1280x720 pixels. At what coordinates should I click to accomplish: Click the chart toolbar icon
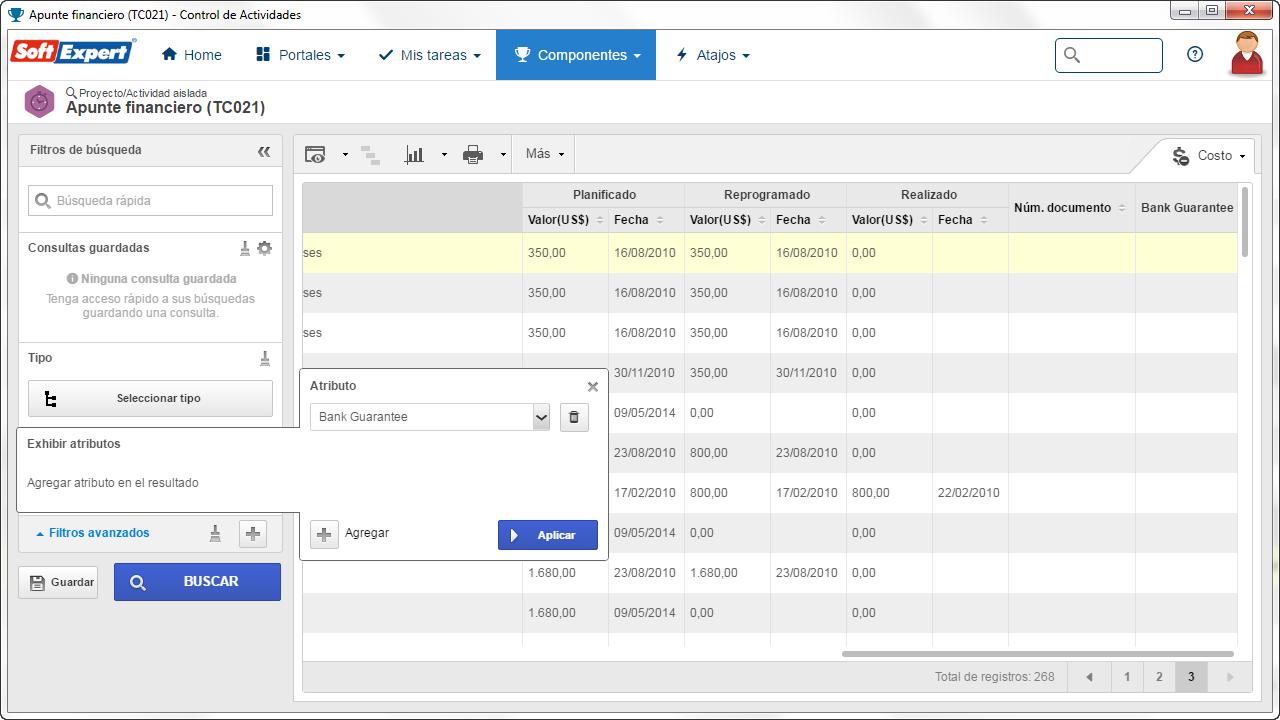414,154
